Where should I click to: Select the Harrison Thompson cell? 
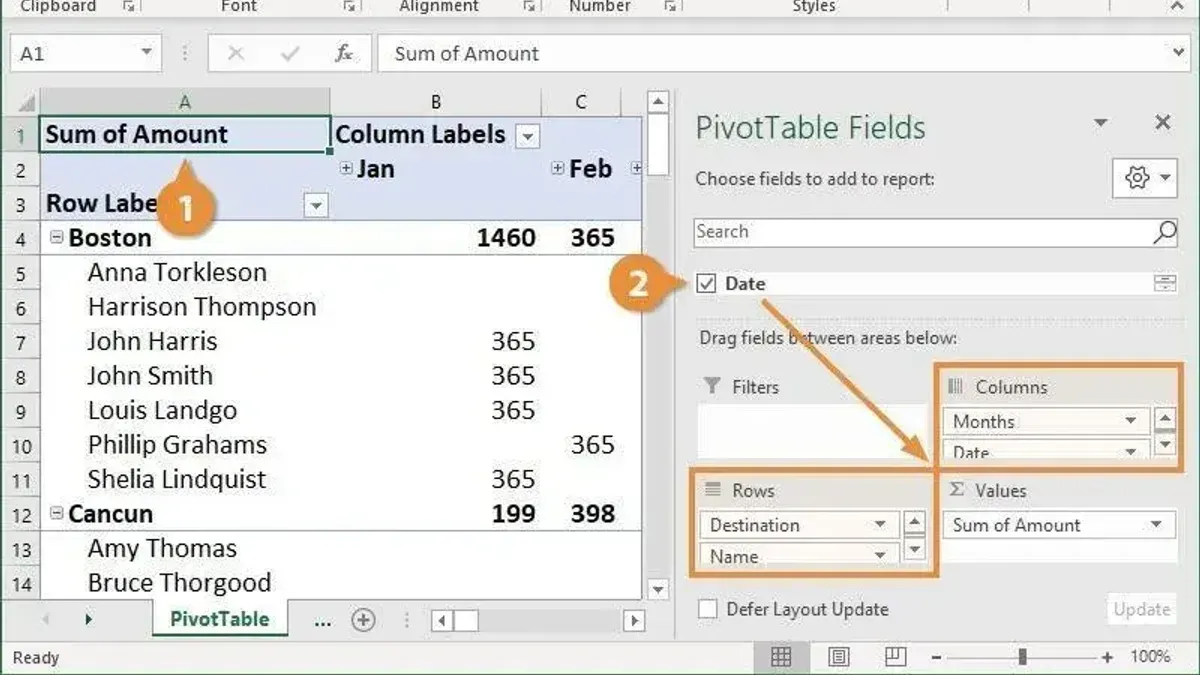186,307
